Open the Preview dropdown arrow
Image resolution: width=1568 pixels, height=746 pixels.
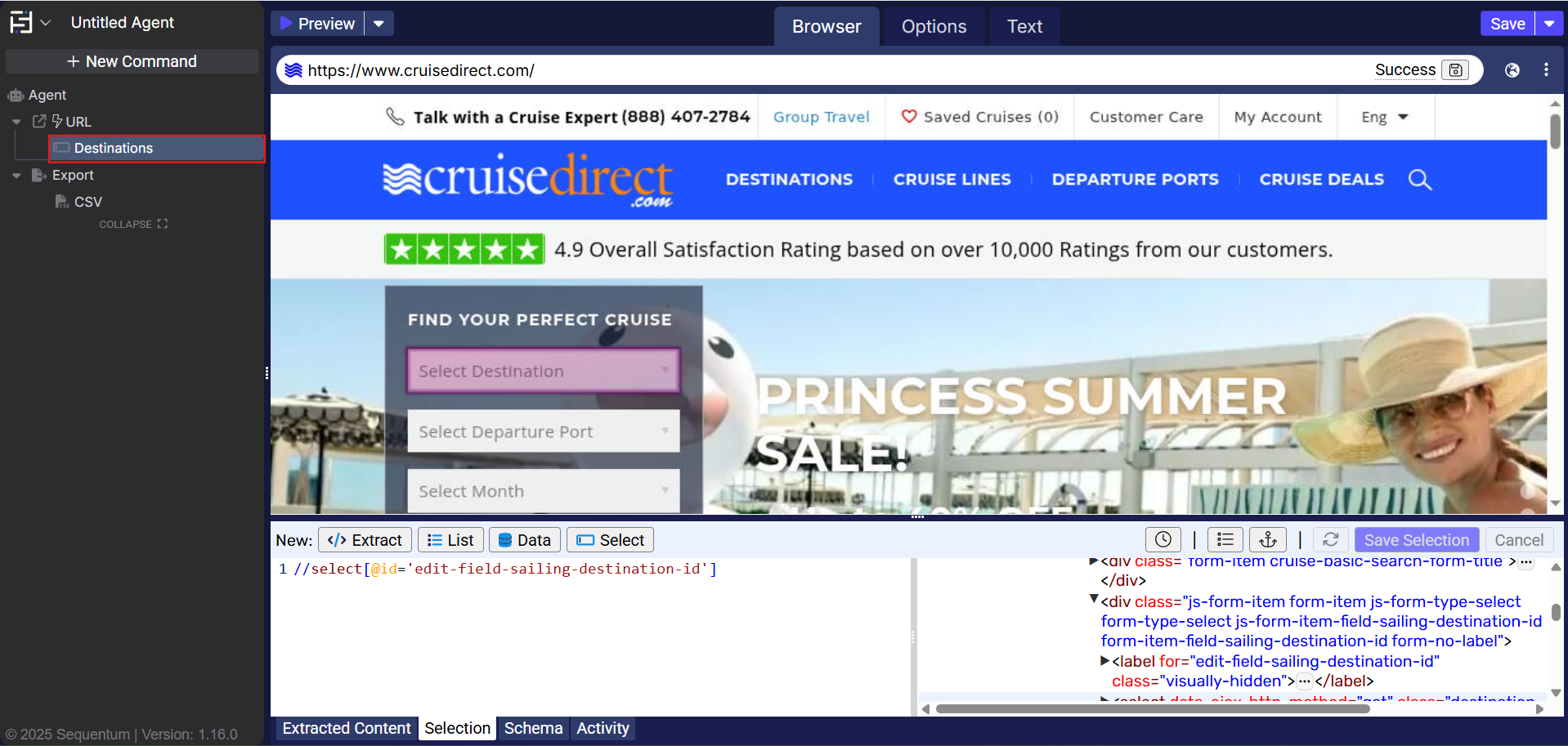[x=379, y=24]
